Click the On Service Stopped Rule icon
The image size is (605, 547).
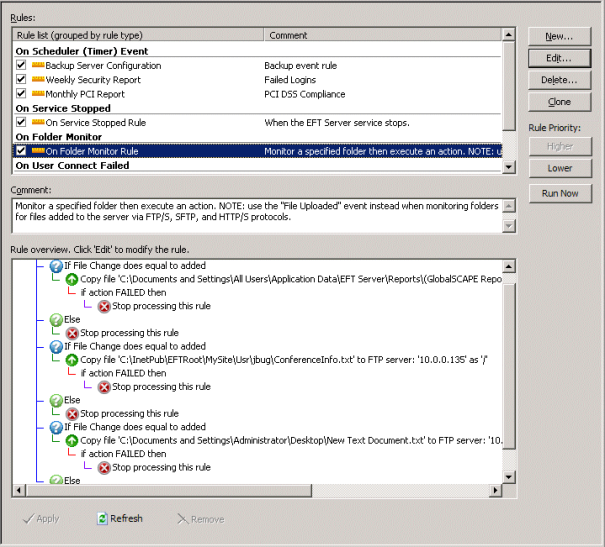(38, 122)
